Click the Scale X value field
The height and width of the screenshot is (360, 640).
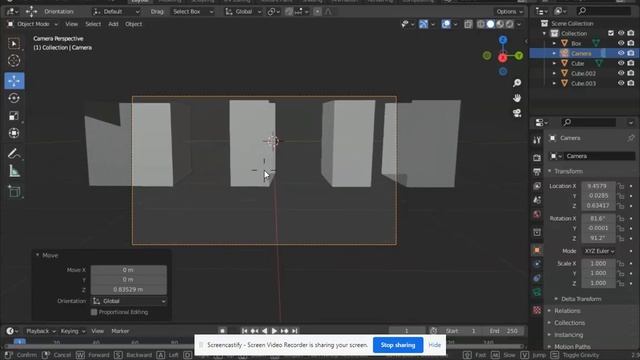coord(598,264)
